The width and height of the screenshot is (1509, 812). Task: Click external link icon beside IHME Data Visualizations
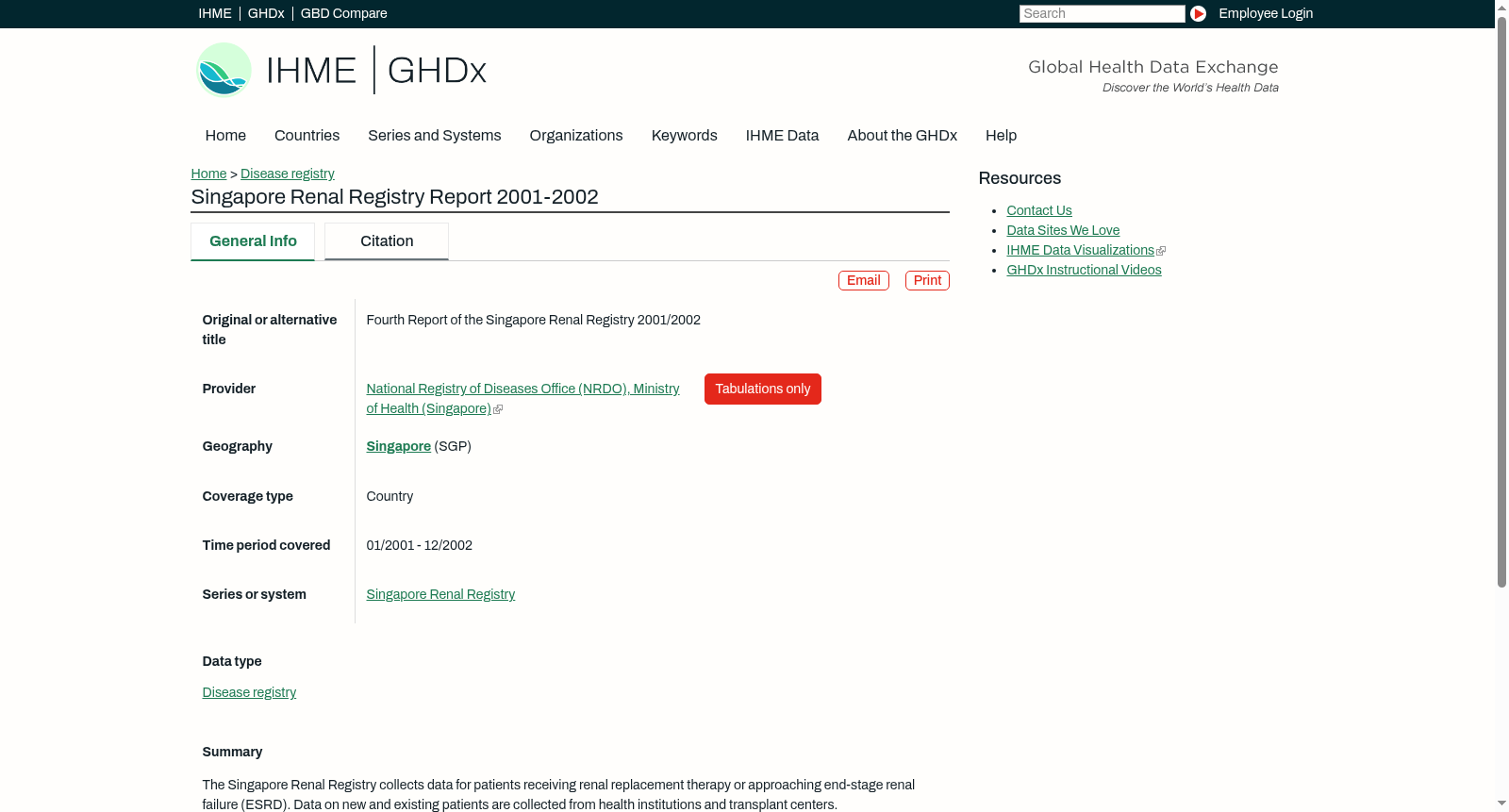point(1161,251)
